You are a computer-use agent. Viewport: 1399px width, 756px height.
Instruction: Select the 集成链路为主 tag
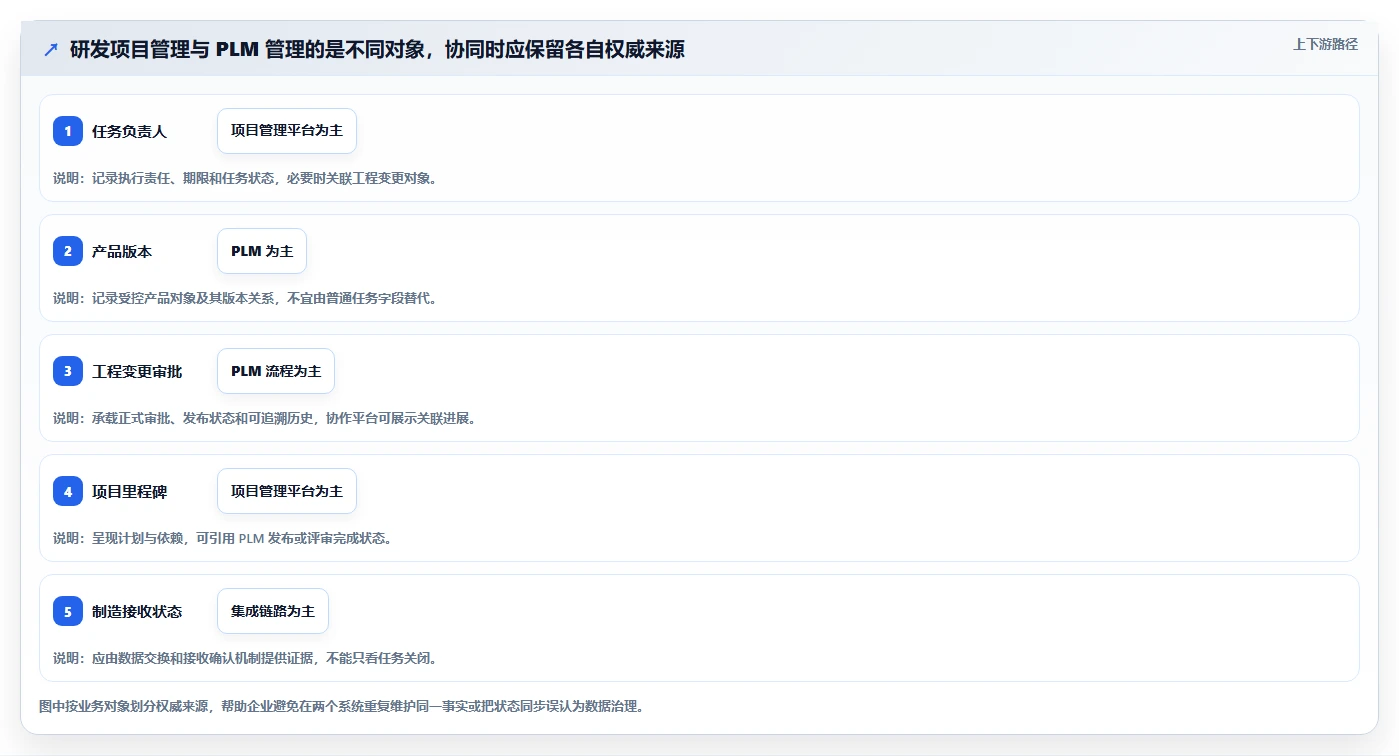(273, 611)
